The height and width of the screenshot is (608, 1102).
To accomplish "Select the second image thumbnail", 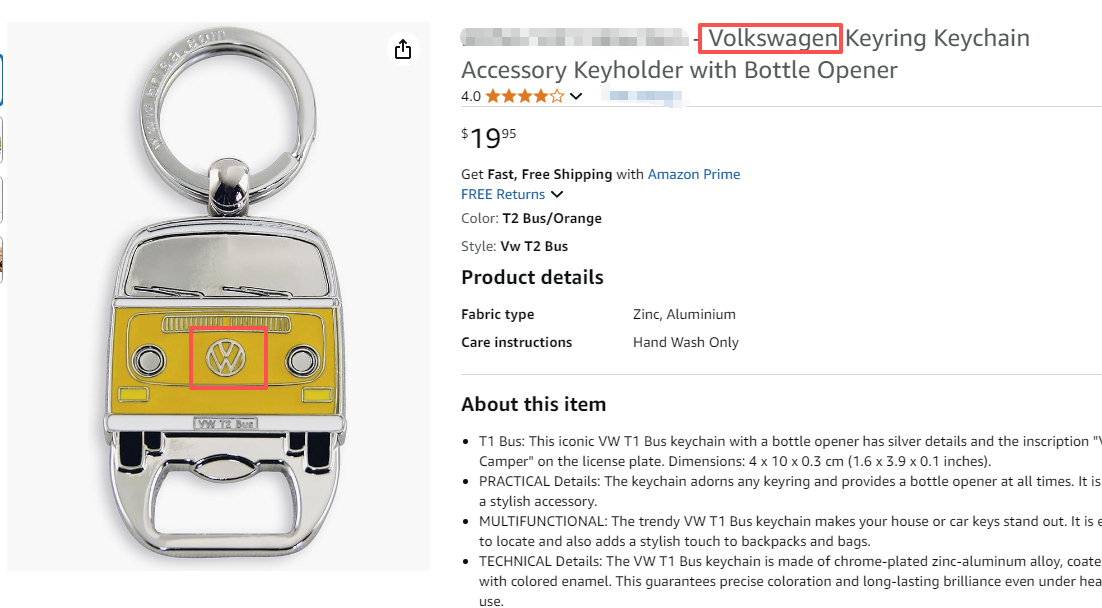I will click(1, 139).
